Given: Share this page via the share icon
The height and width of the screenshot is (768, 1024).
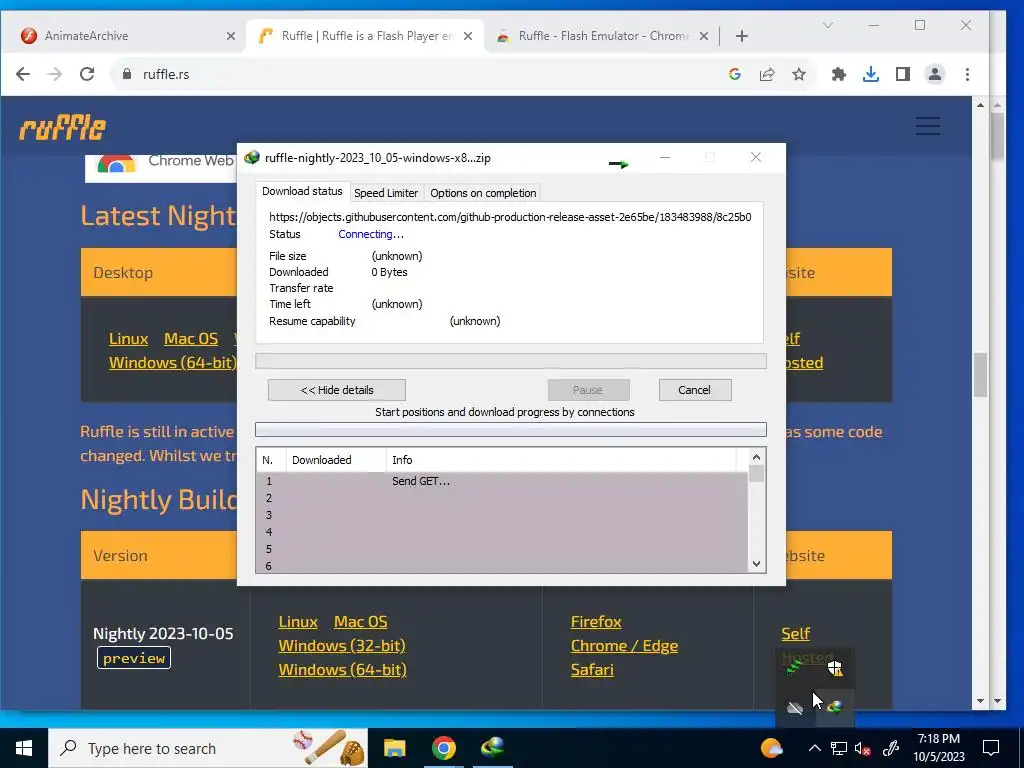Looking at the screenshot, I should [x=767, y=74].
